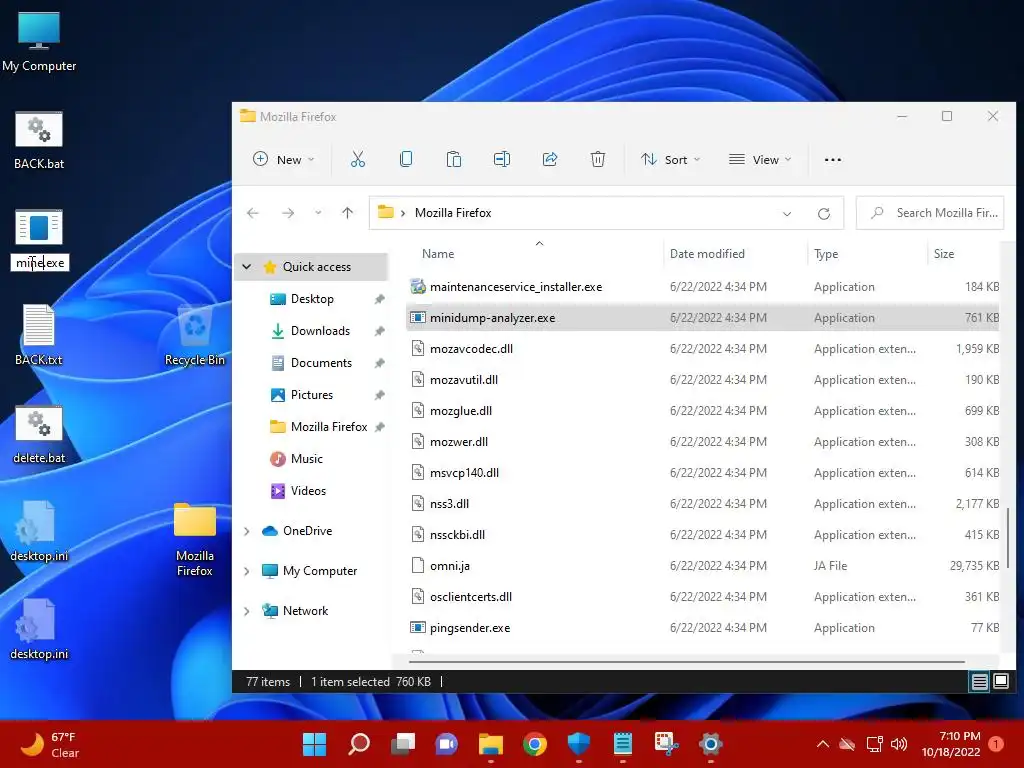Switch to large thumbnails view icon

click(x=1000, y=682)
